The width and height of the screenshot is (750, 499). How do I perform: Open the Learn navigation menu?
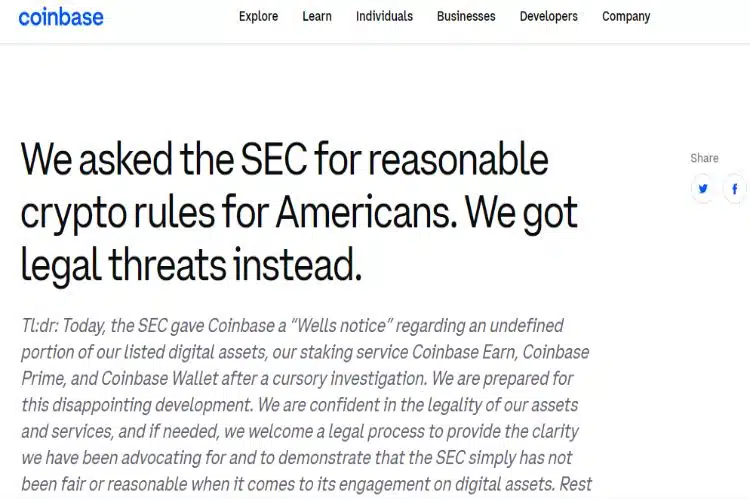(317, 16)
